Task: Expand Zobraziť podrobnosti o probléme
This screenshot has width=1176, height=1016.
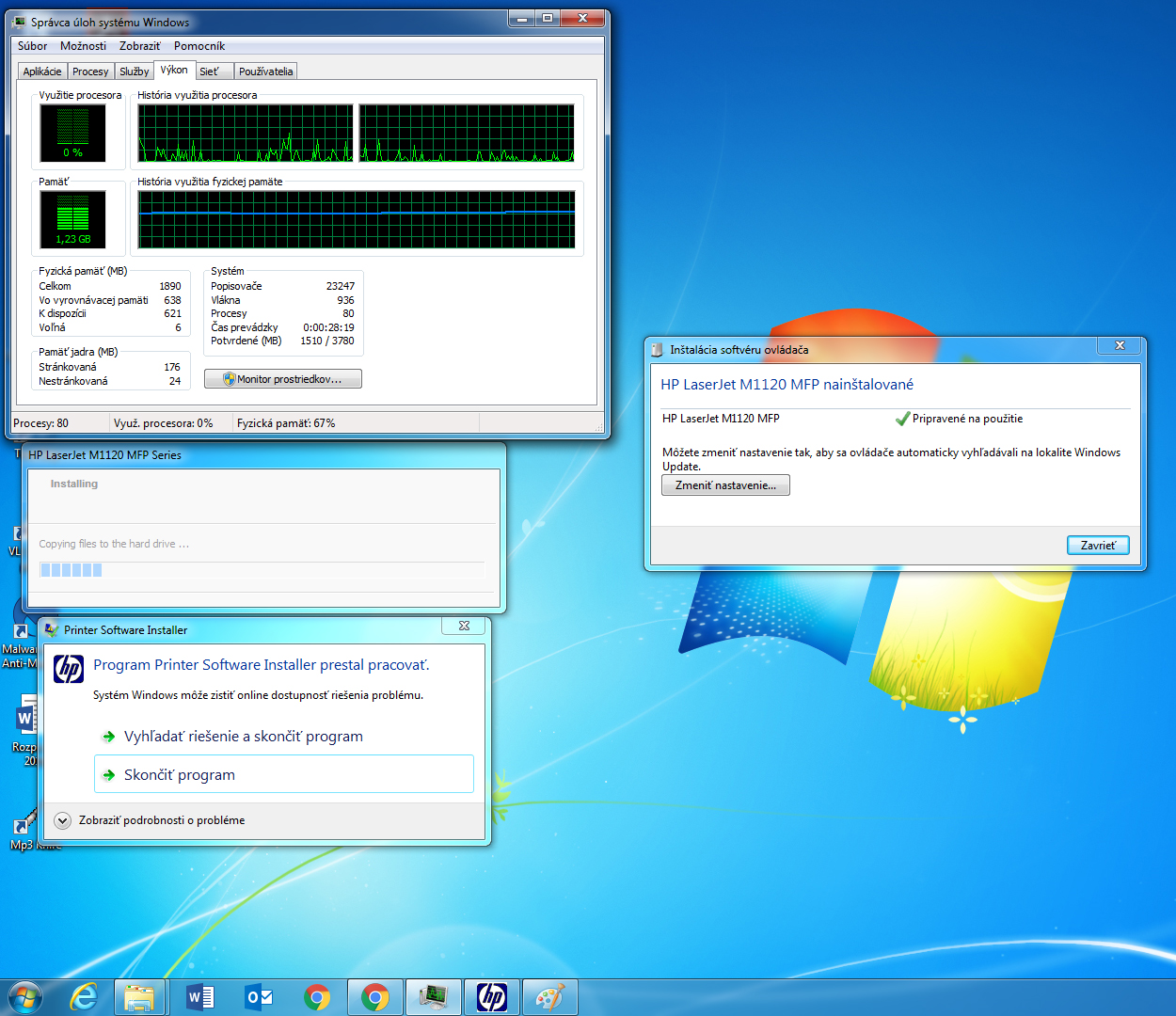Action: pos(151,820)
